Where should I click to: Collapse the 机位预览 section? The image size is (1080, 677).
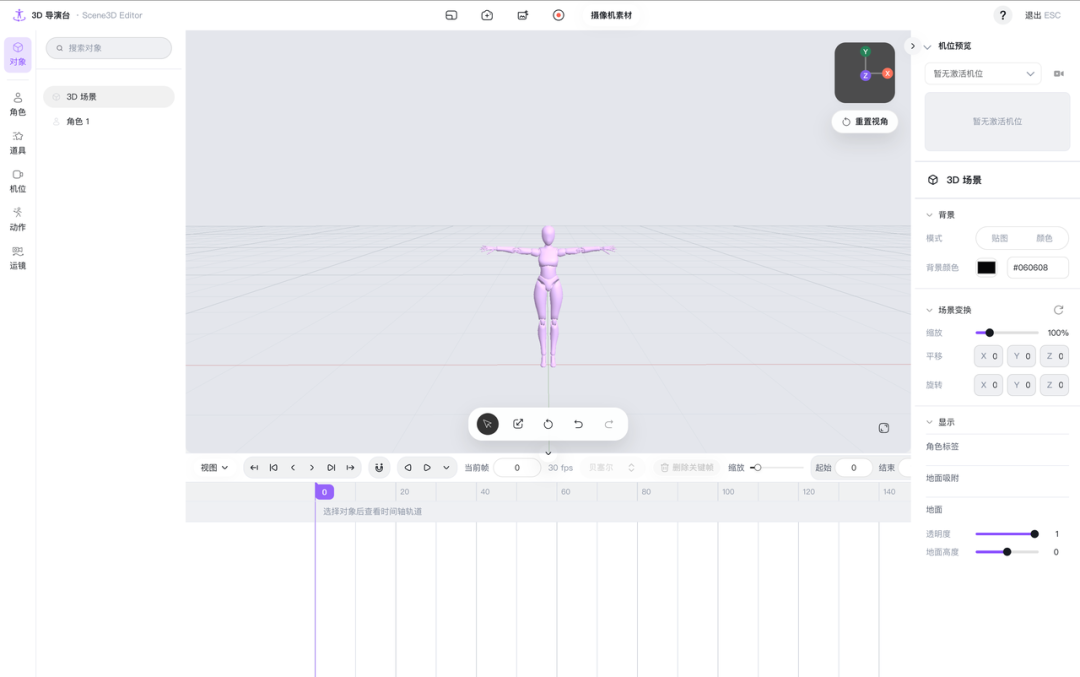point(928,47)
